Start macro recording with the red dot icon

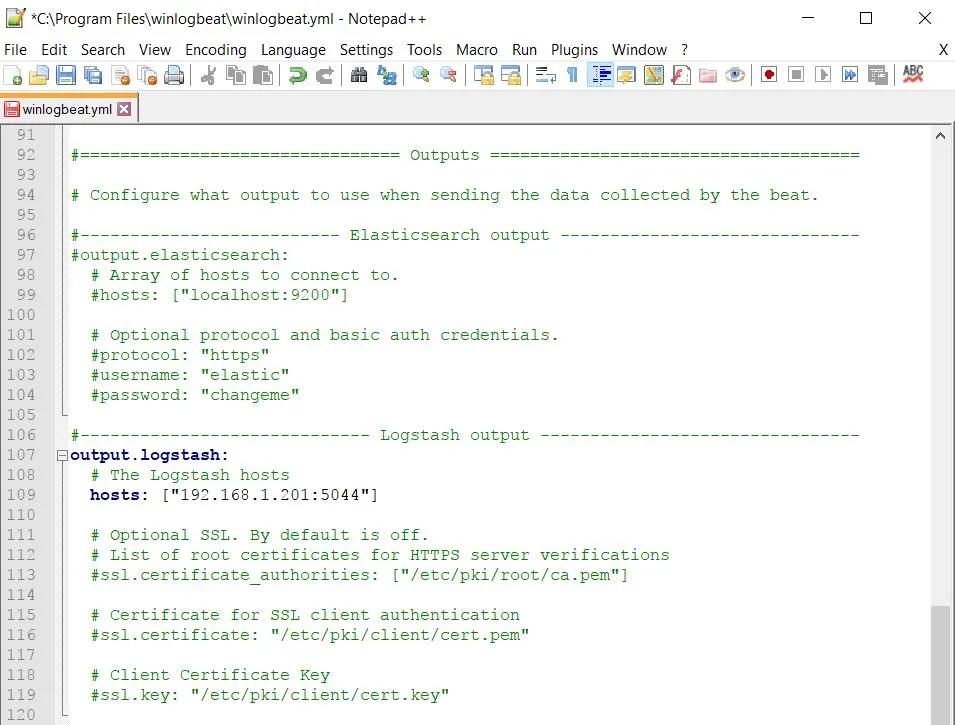point(768,75)
